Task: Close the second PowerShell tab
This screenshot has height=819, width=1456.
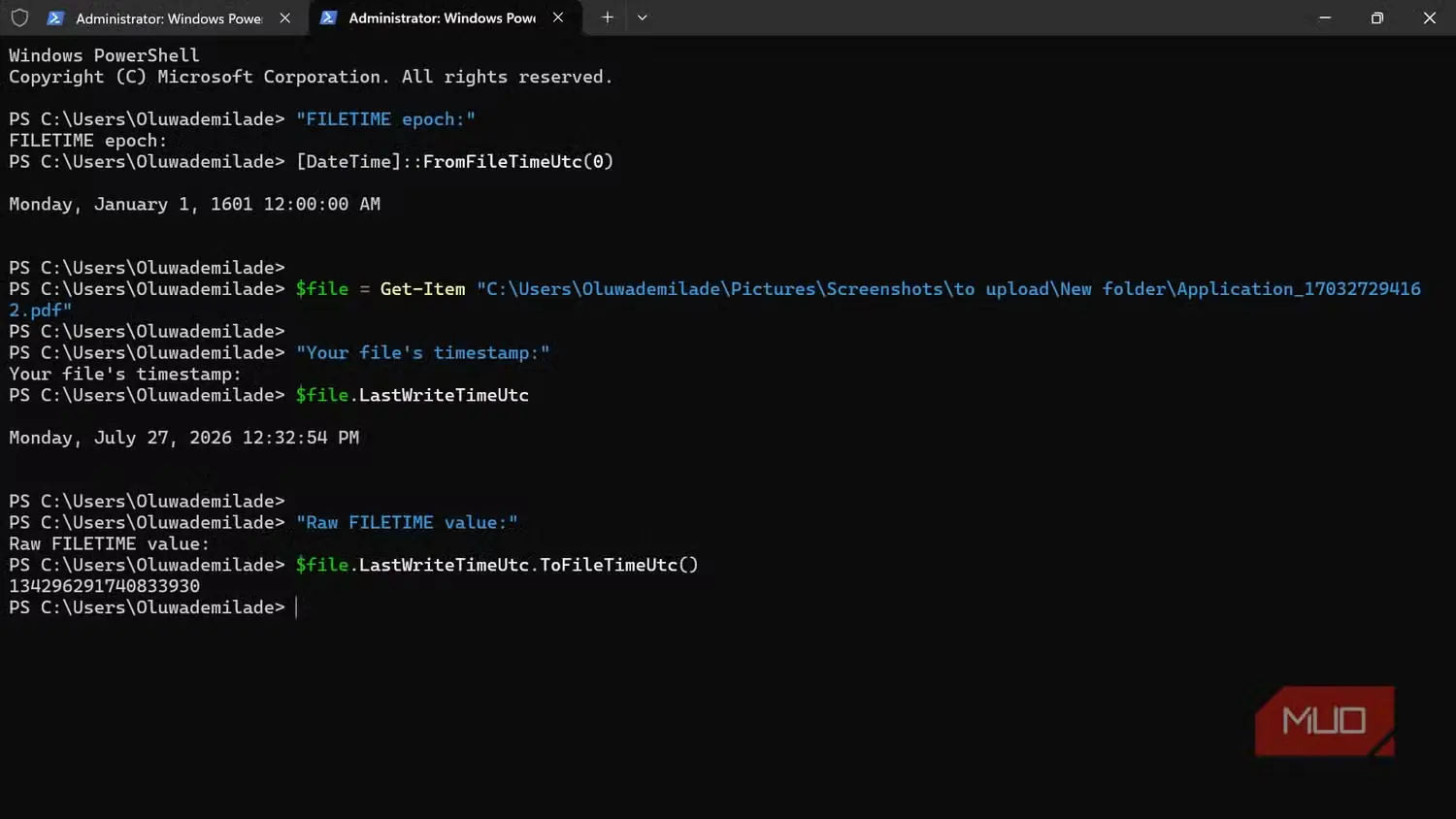Action: click(558, 17)
